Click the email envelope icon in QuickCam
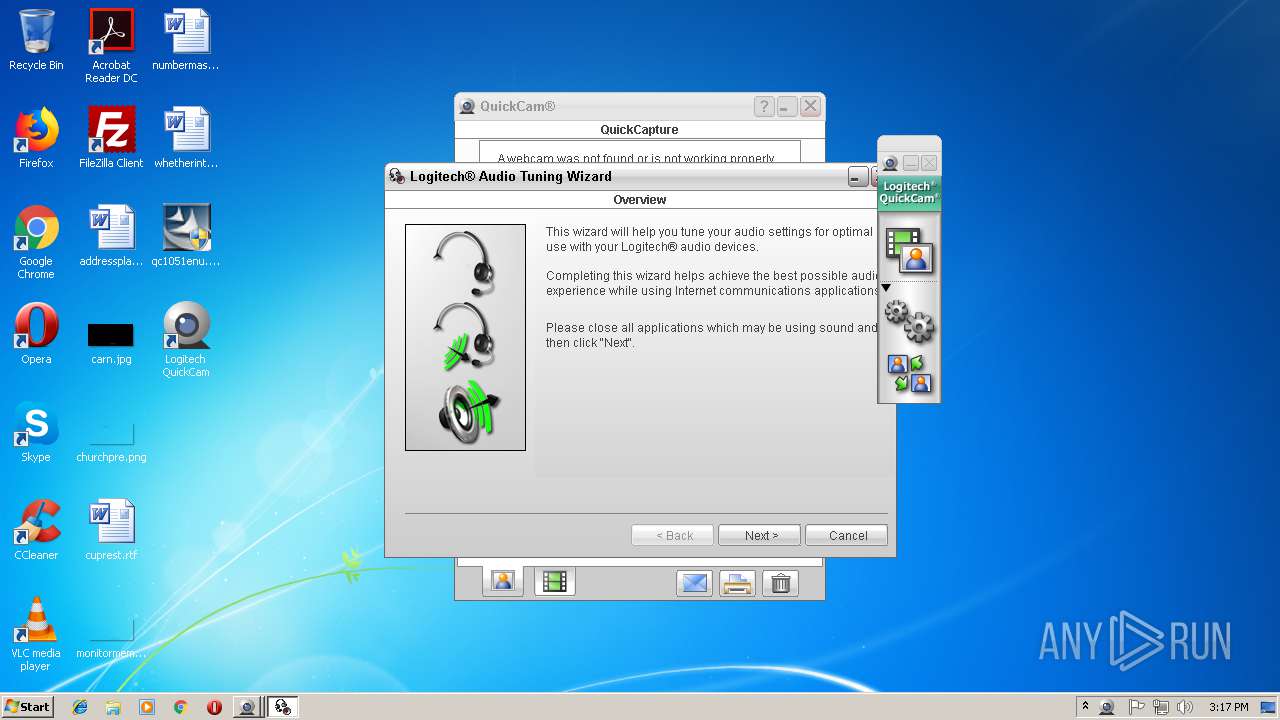Viewport: 1280px width, 720px height. pyautogui.click(x=694, y=584)
